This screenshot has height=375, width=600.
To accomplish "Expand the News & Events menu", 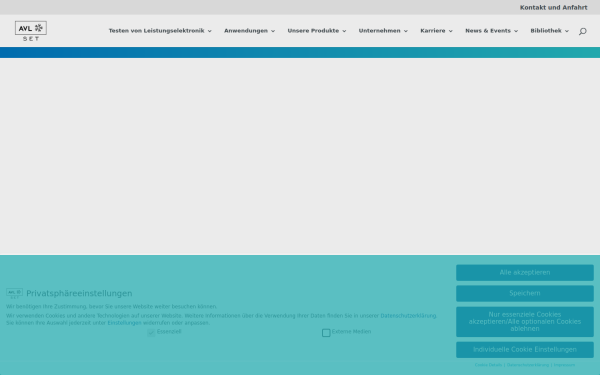I will [x=491, y=31].
